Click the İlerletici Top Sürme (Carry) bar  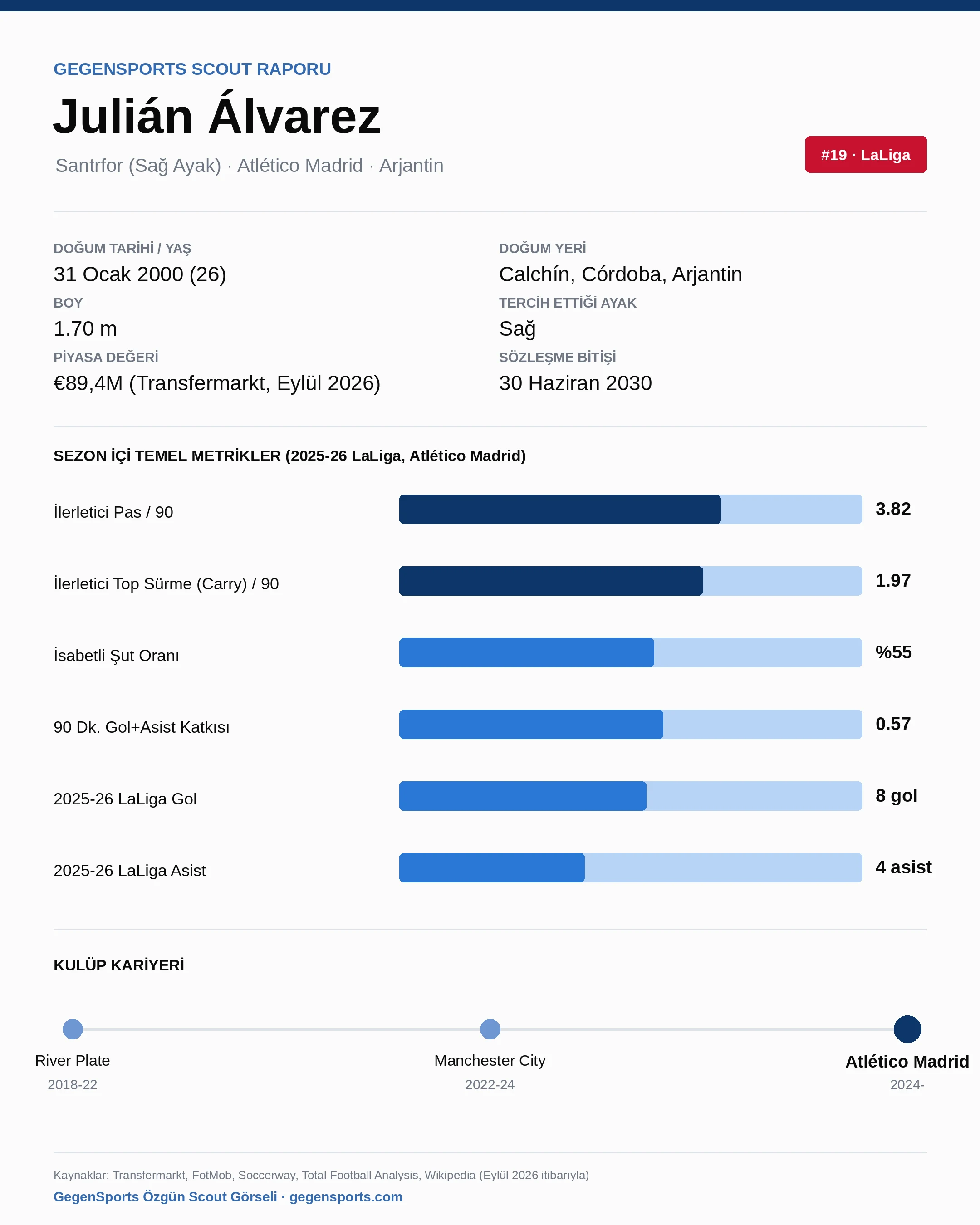tap(631, 581)
